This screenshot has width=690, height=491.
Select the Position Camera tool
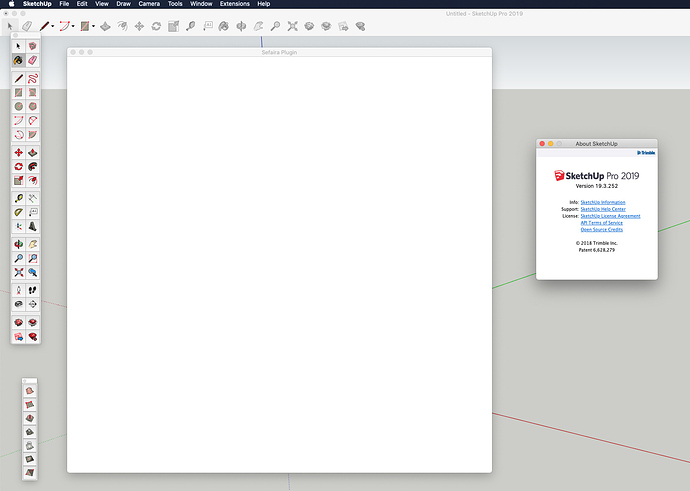18,290
